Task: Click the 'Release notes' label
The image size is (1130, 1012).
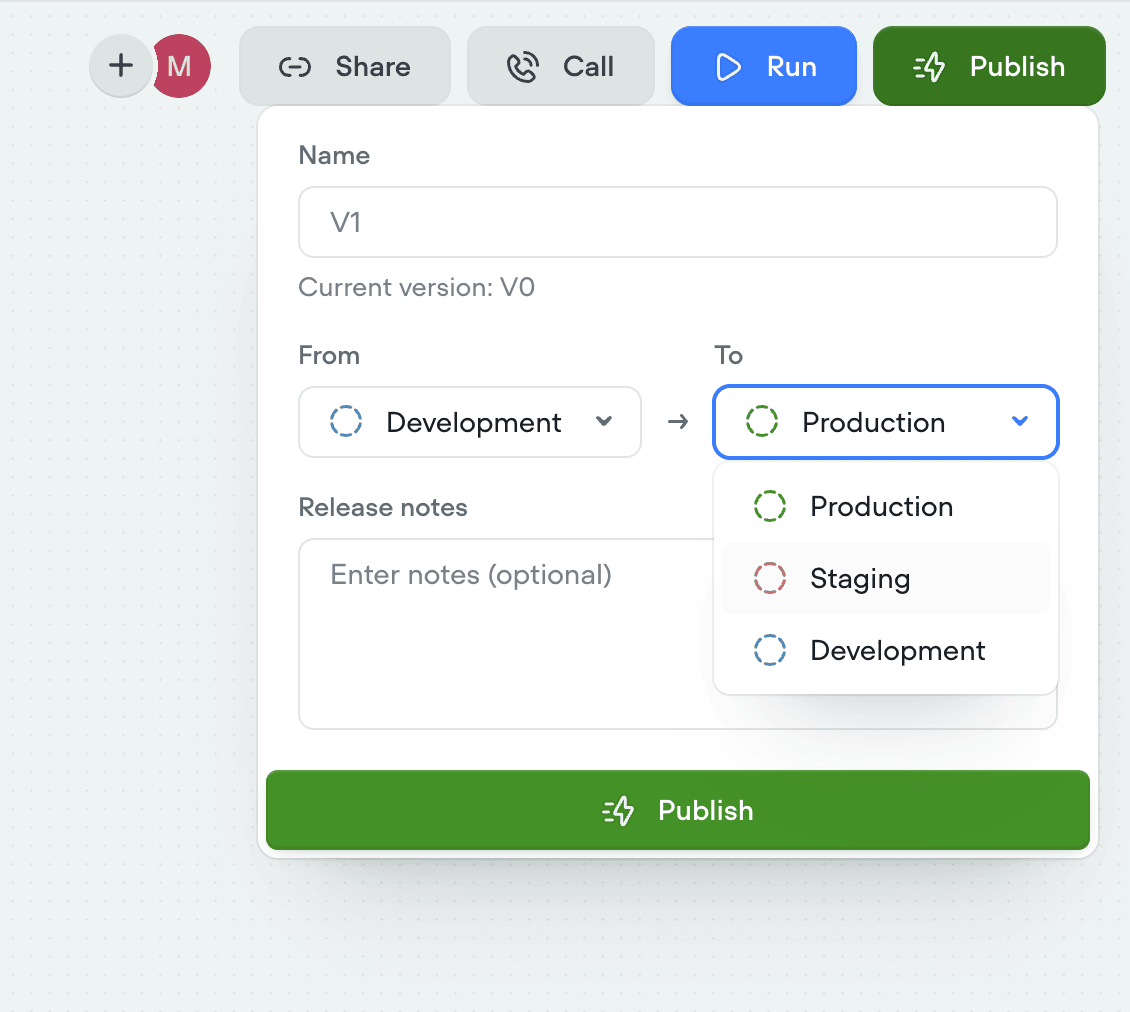Action: pos(383,507)
